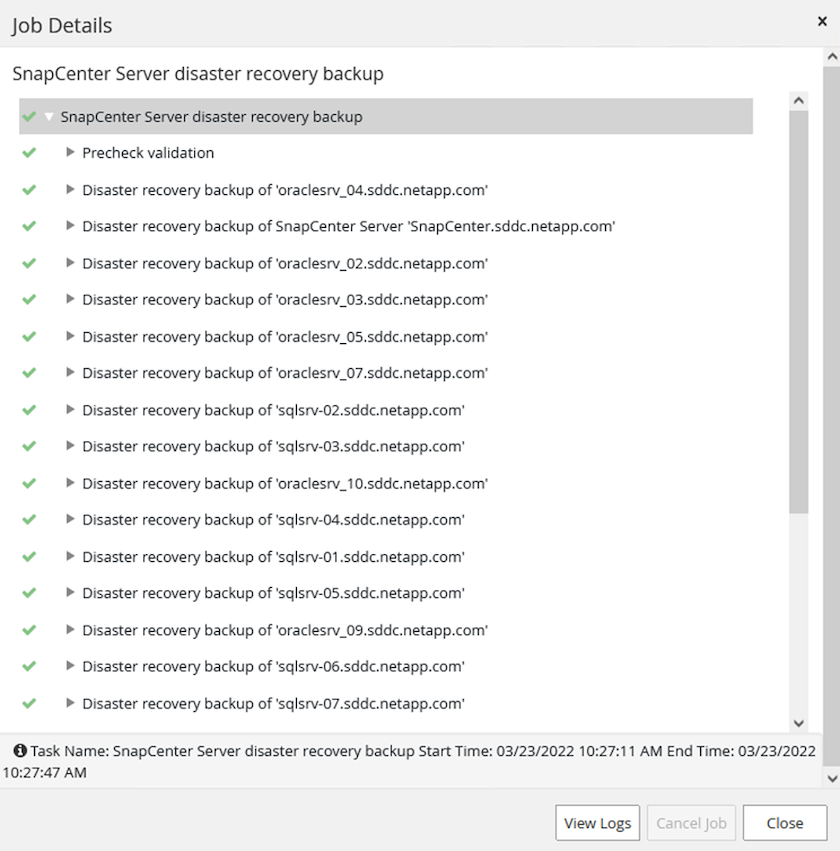
Task: Expand the oraclesrv_10.sddc.netapp.com backup step
Action: coord(70,482)
